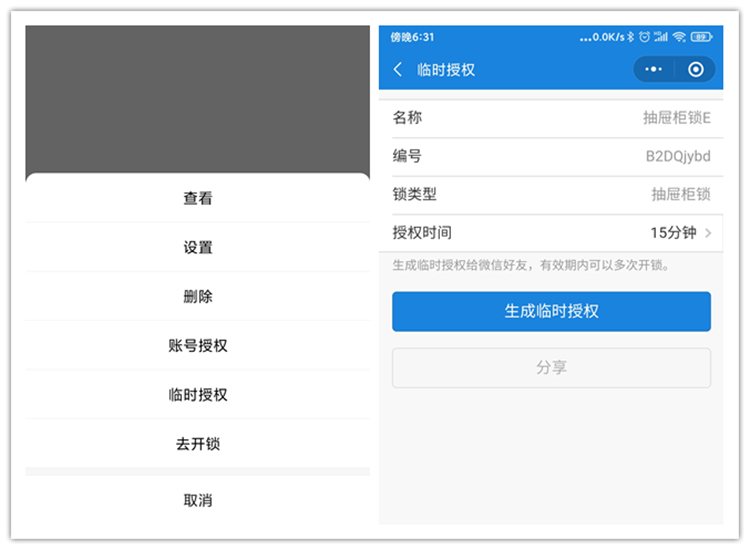Tap the Wi-Fi status icon
The image size is (750, 550).
(679, 37)
